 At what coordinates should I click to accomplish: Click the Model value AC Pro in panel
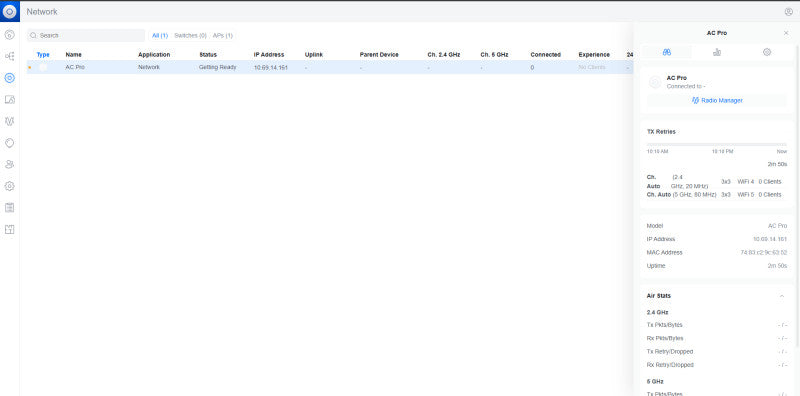(778, 226)
